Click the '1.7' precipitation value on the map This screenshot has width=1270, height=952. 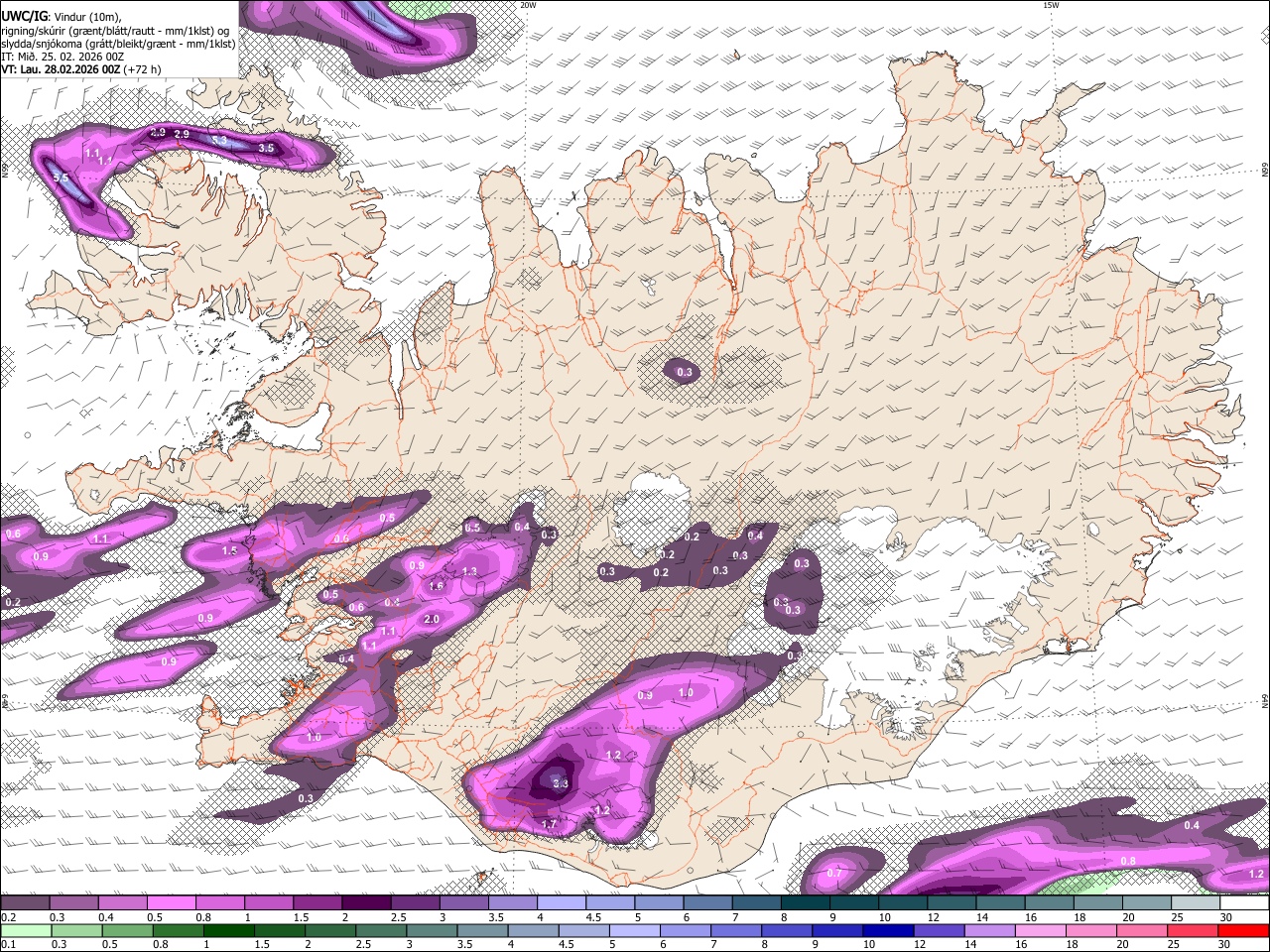pos(550,824)
